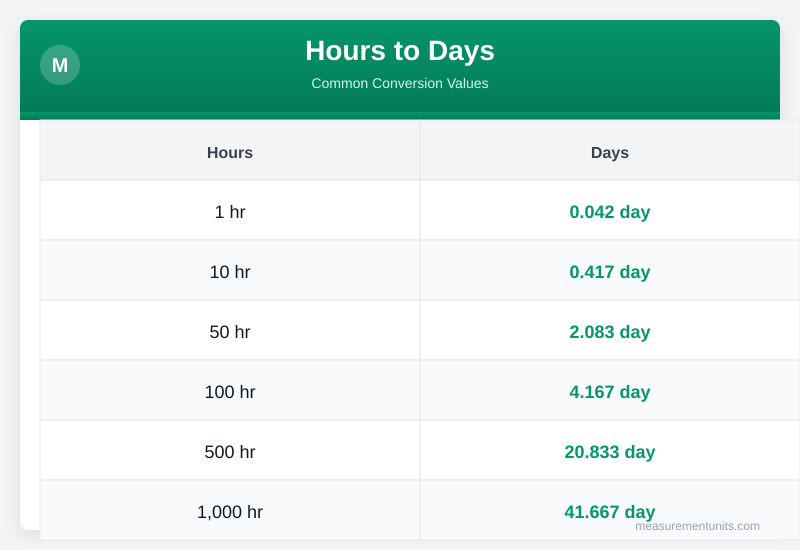Click the Common Conversion Values subtitle

(x=399, y=83)
